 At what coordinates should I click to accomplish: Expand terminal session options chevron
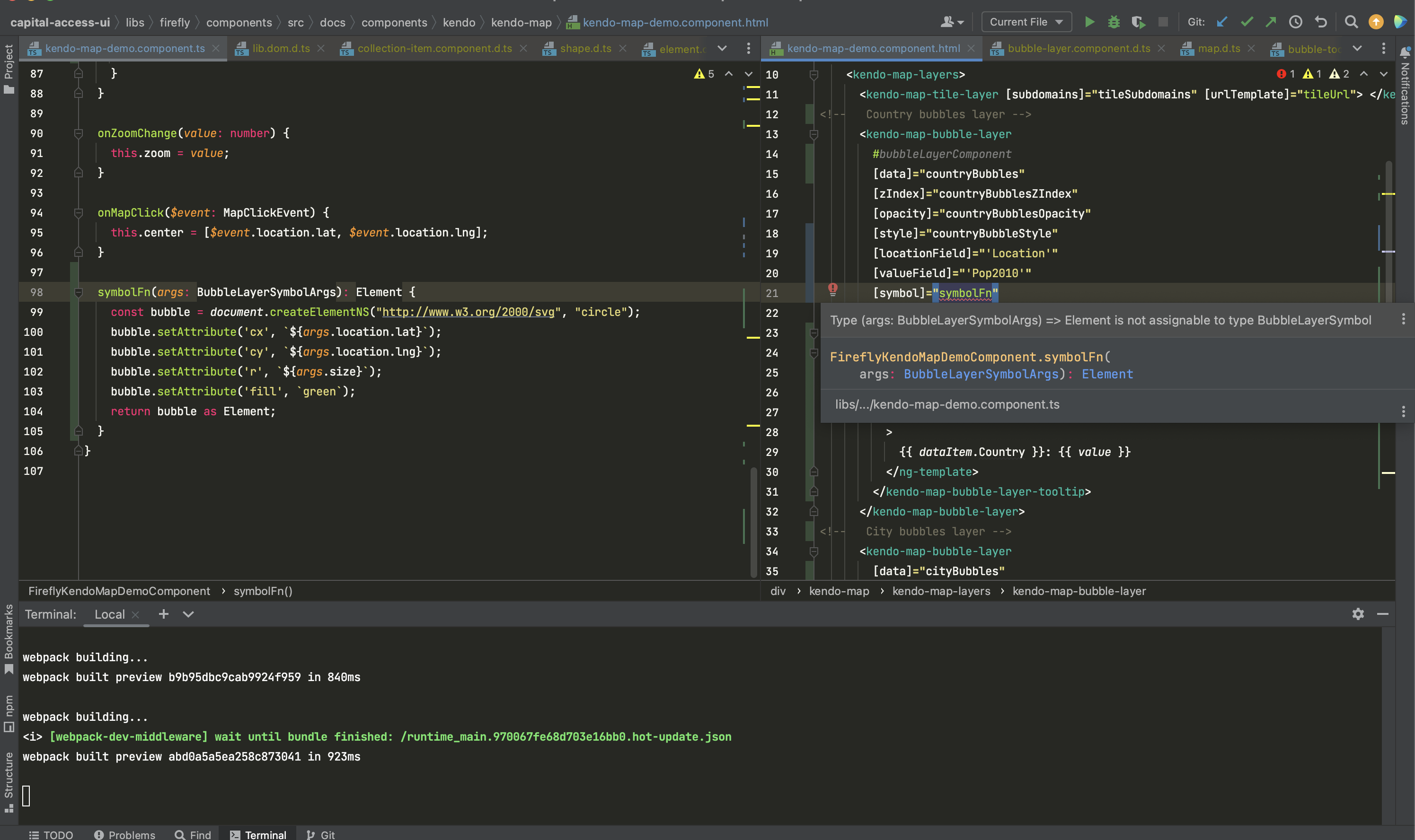tap(188, 614)
